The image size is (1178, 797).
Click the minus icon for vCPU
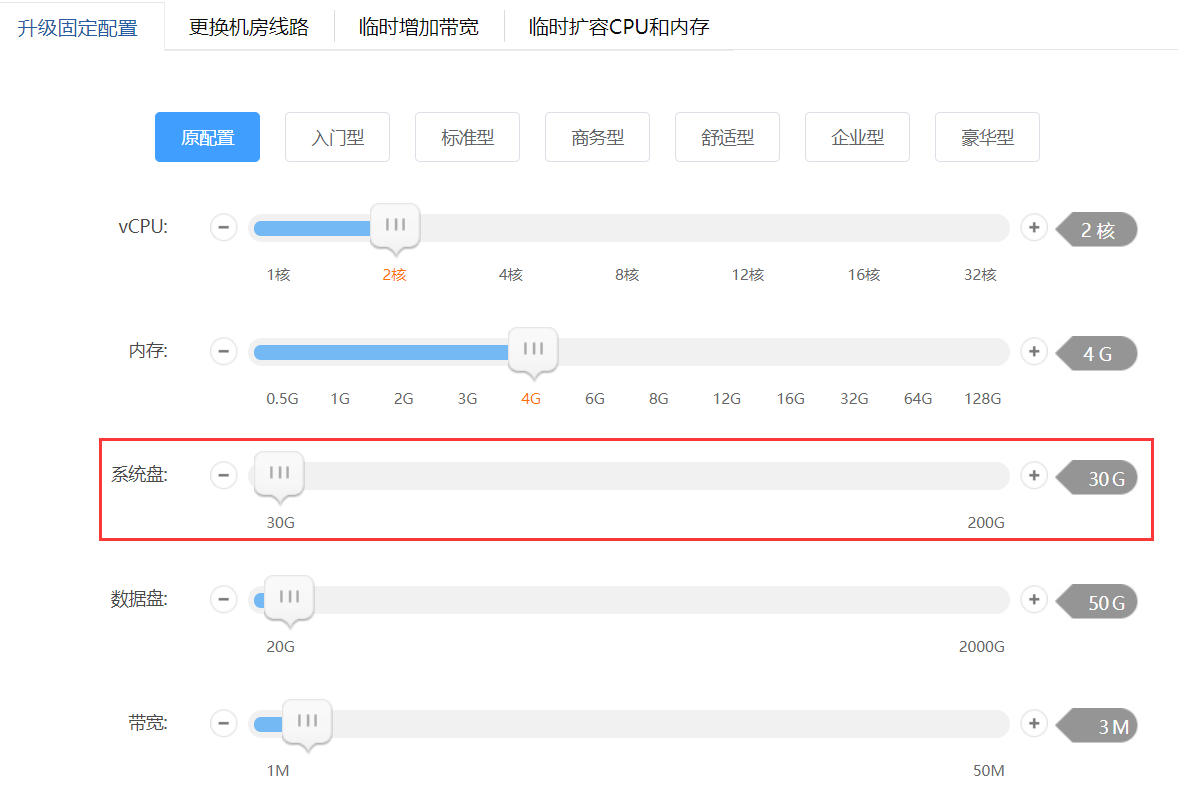[x=224, y=228]
